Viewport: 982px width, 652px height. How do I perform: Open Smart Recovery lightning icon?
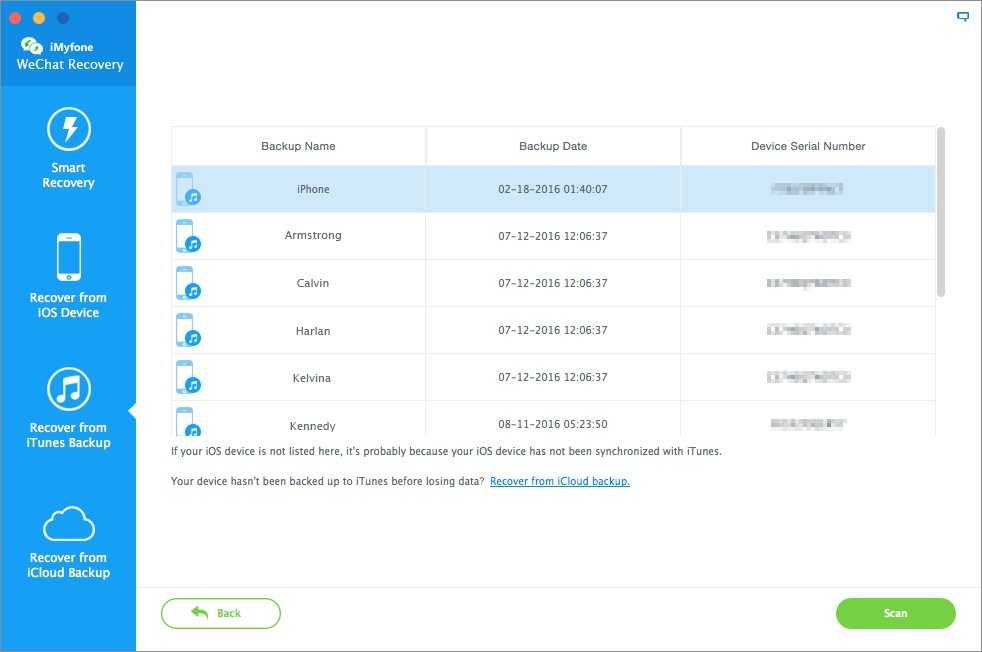68,129
